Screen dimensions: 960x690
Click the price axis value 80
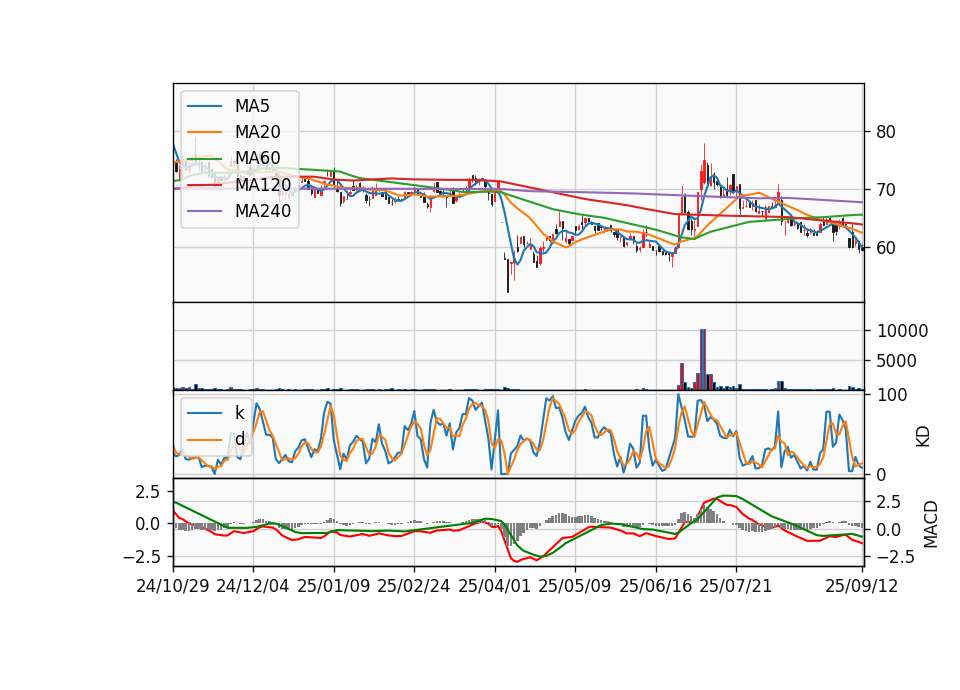pyautogui.click(x=885, y=132)
